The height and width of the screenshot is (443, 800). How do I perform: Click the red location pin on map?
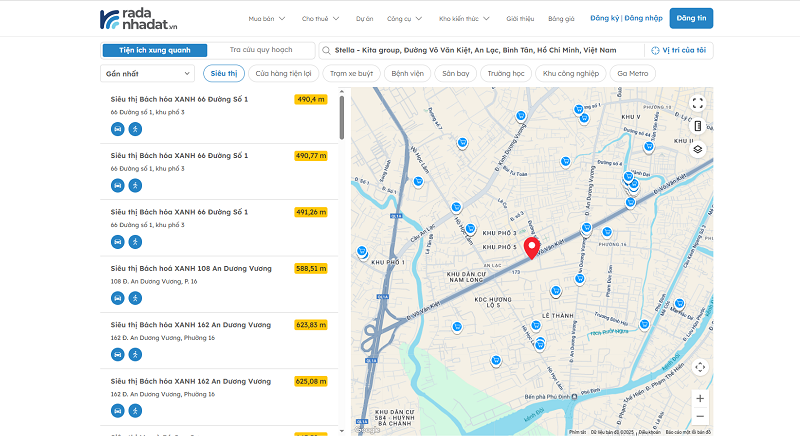[532, 248]
